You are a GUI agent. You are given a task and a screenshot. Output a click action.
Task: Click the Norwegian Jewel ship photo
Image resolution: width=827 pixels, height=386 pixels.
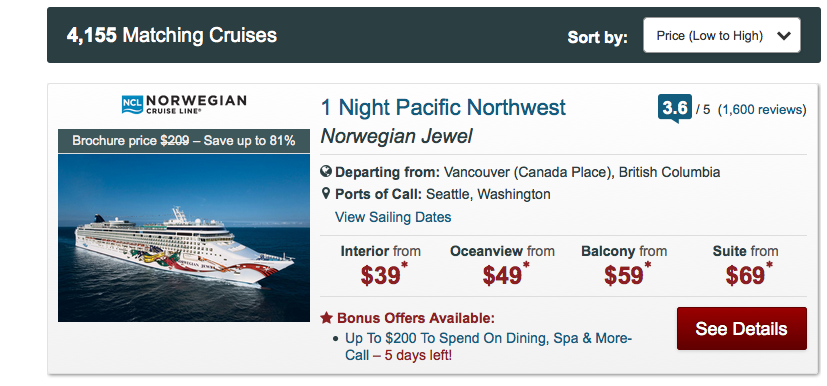coord(184,238)
